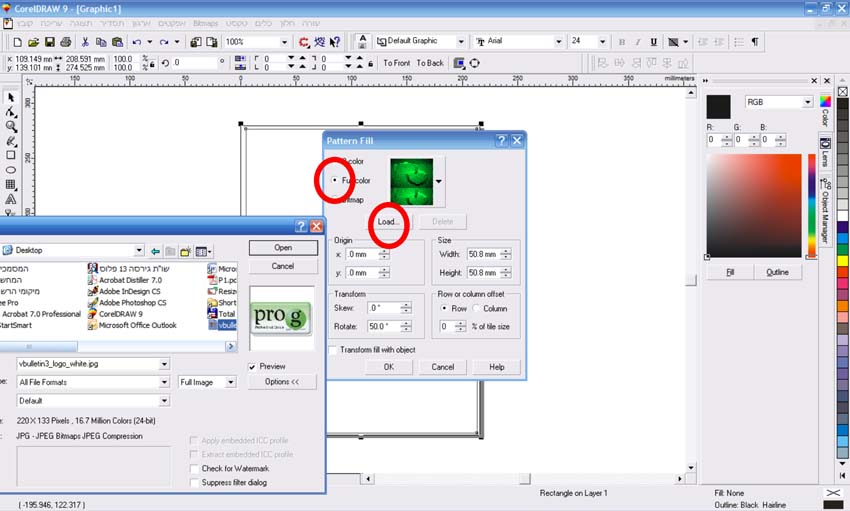
Task: Click Cancel in the Pattern Fill dialog
Action: (443, 367)
